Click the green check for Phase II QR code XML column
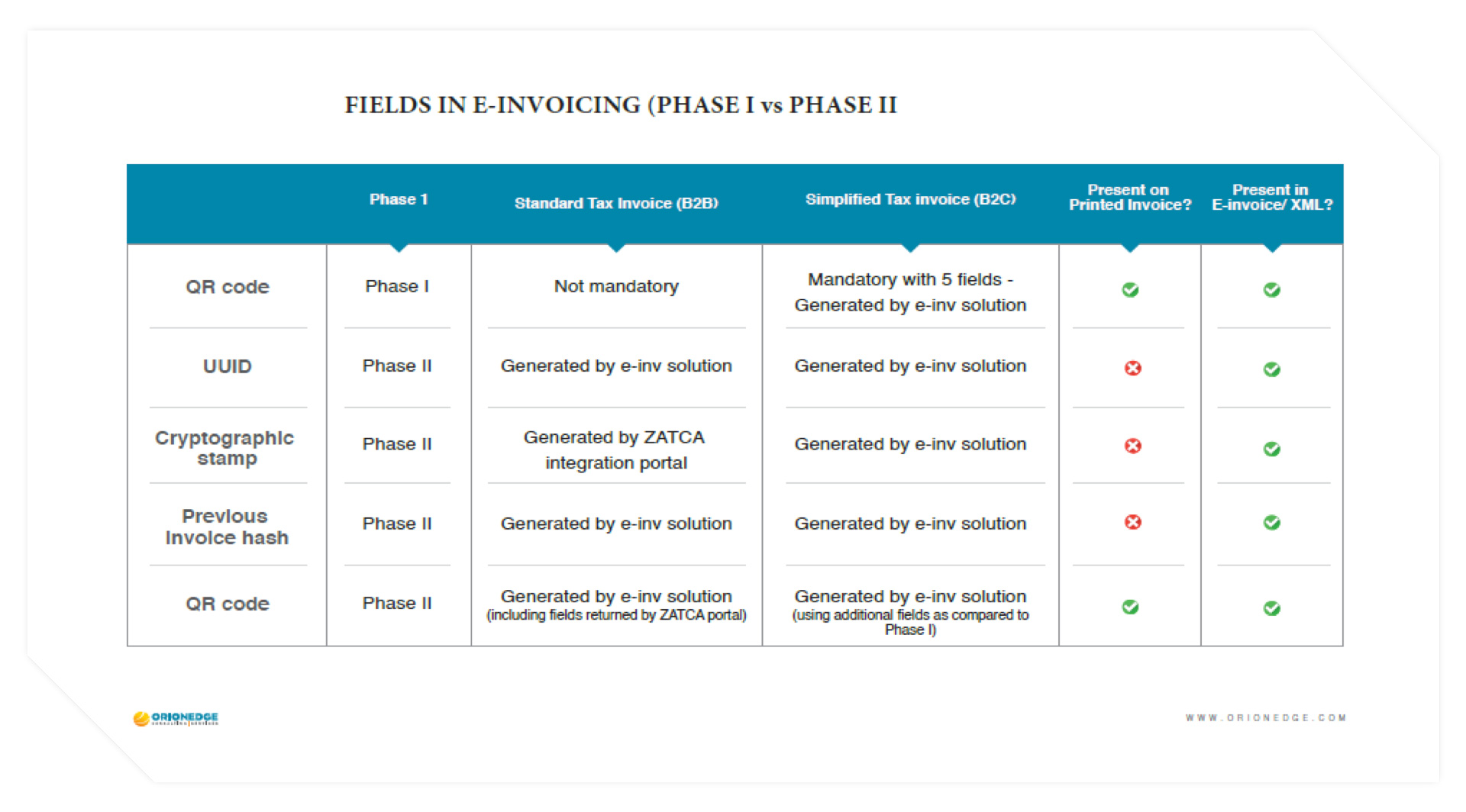 (1271, 608)
